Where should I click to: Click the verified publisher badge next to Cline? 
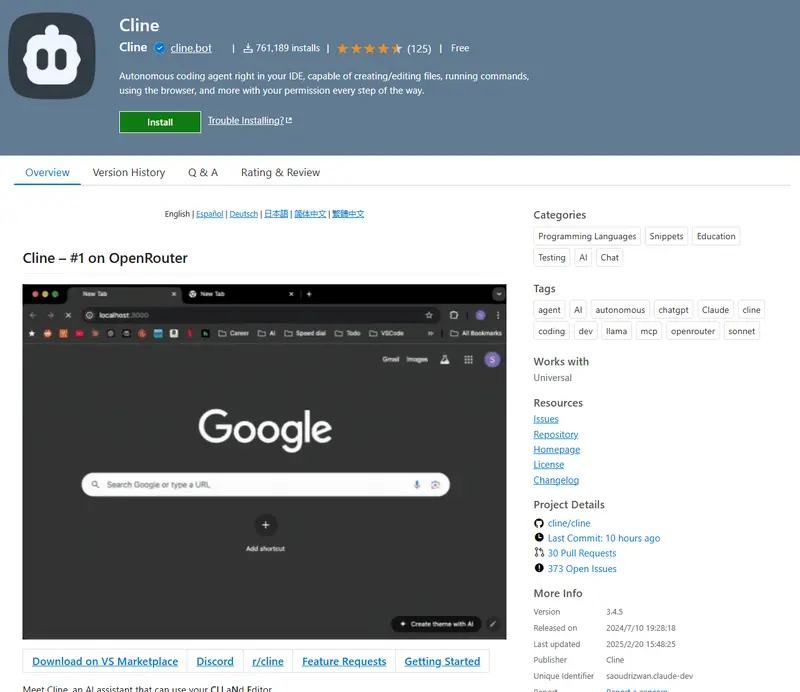click(x=159, y=48)
